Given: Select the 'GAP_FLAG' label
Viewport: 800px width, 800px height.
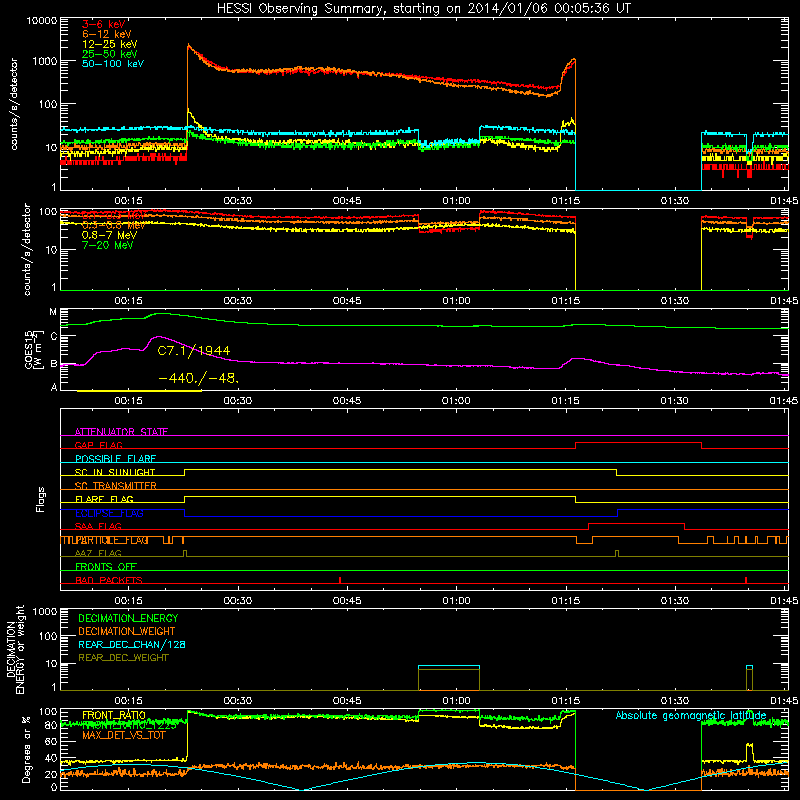Looking at the screenshot, I should [x=98, y=445].
